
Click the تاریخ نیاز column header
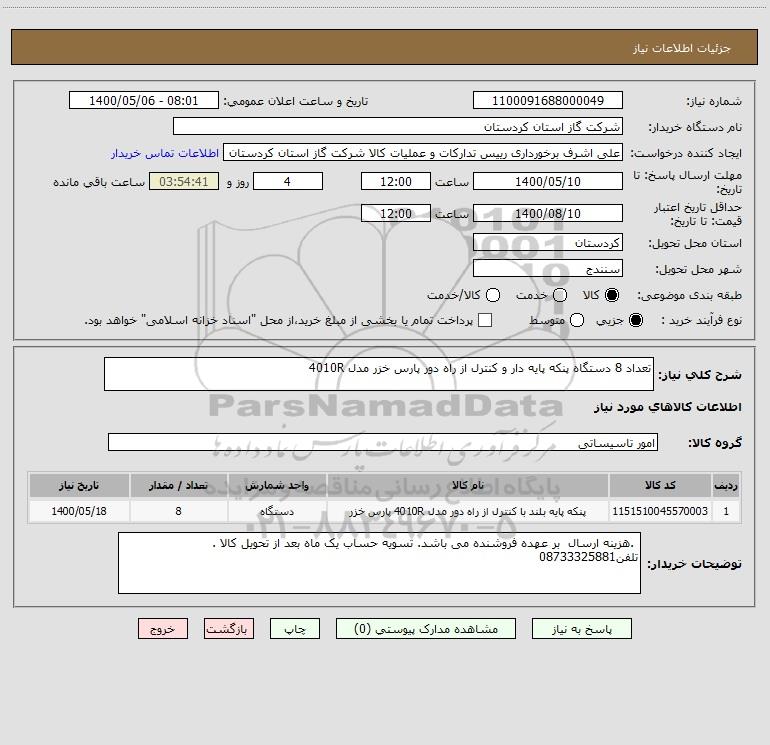[79, 485]
